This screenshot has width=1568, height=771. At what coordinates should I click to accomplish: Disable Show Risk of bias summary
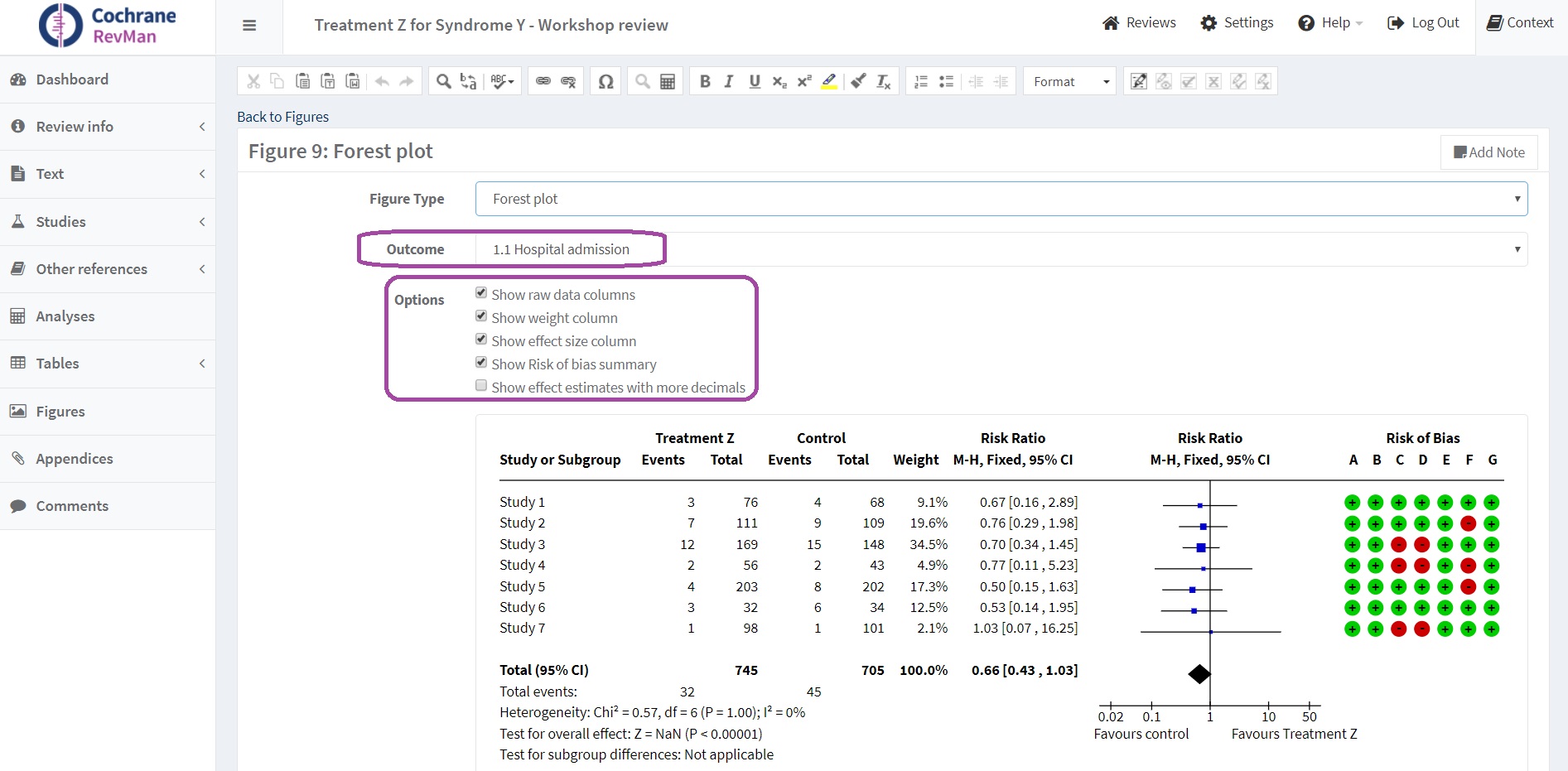(481, 363)
